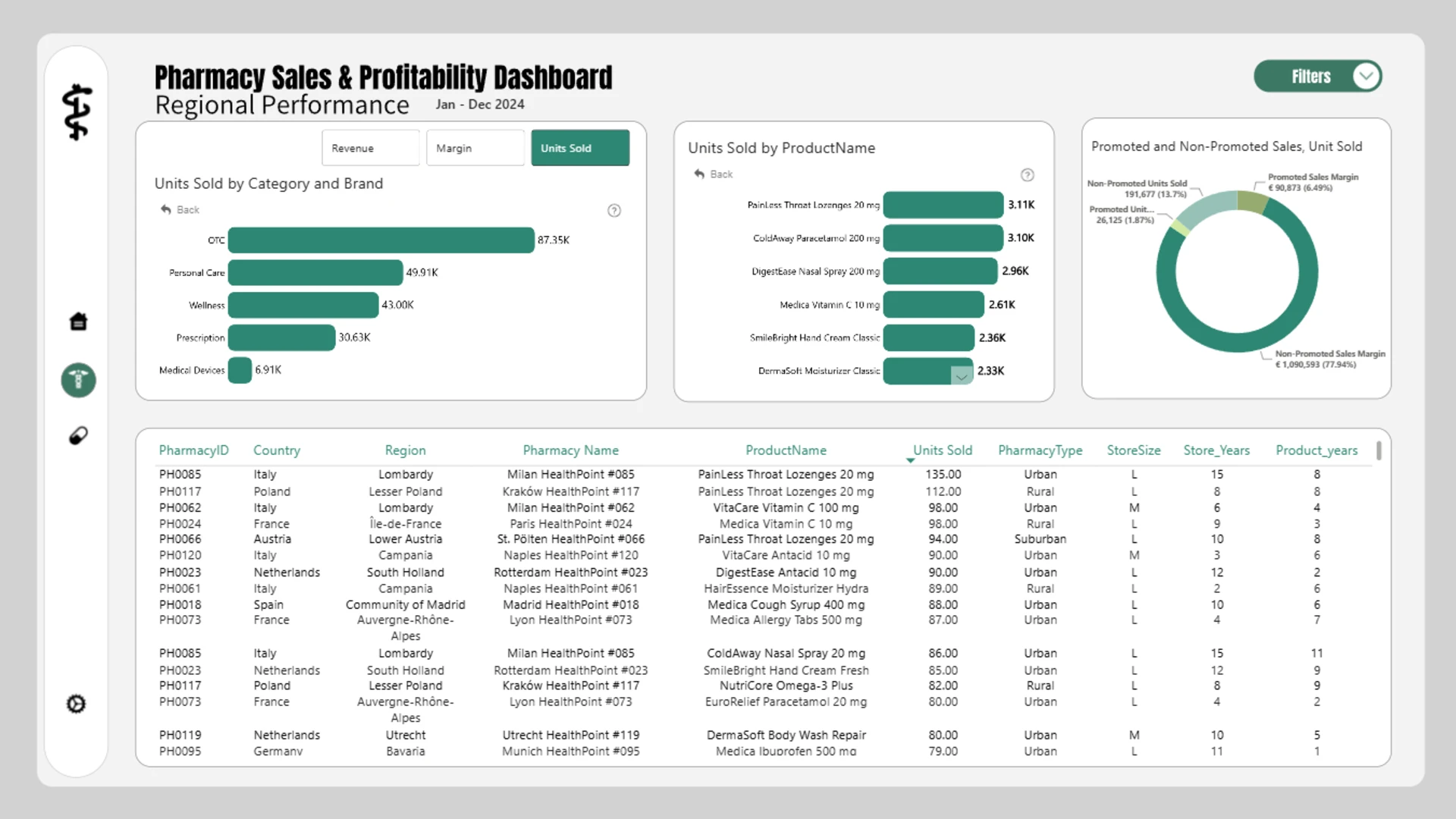Expand the Filters dropdown chevron
The width and height of the screenshot is (1456, 819).
pos(1366,77)
